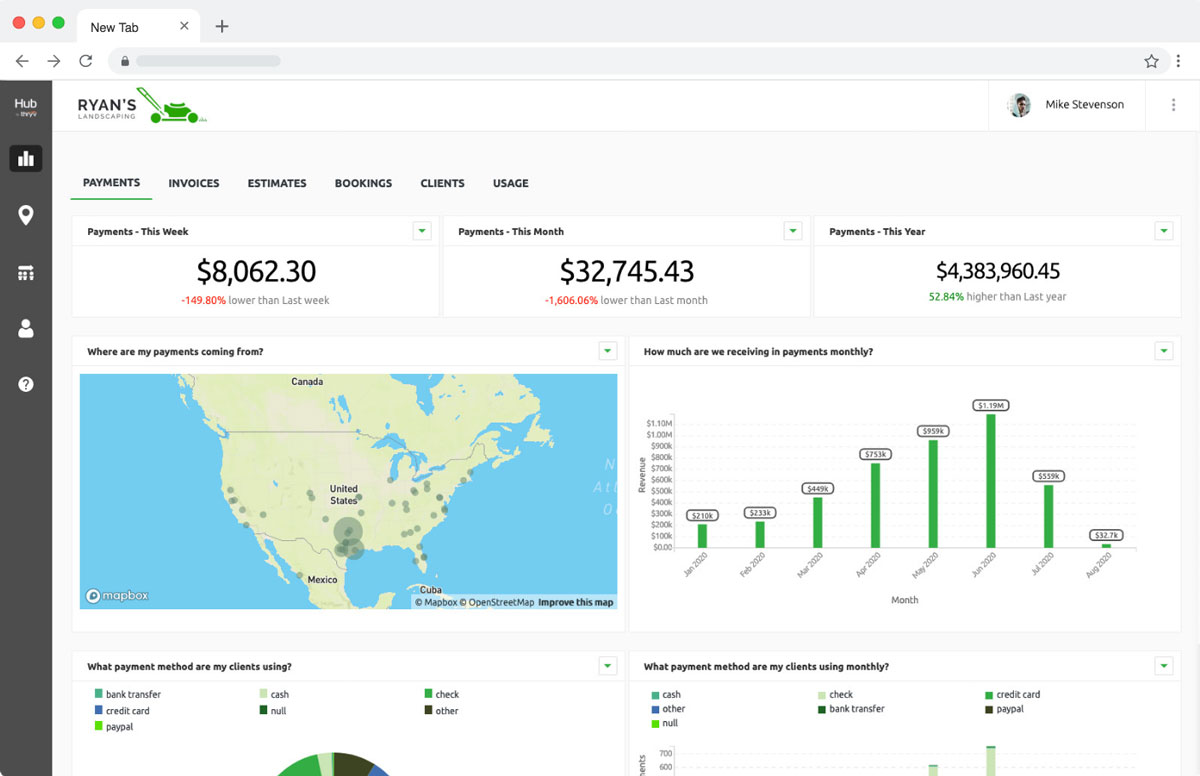Viewport: 1200px width, 776px height.
Task: Click the $1.19M bar value label
Action: click(991, 405)
